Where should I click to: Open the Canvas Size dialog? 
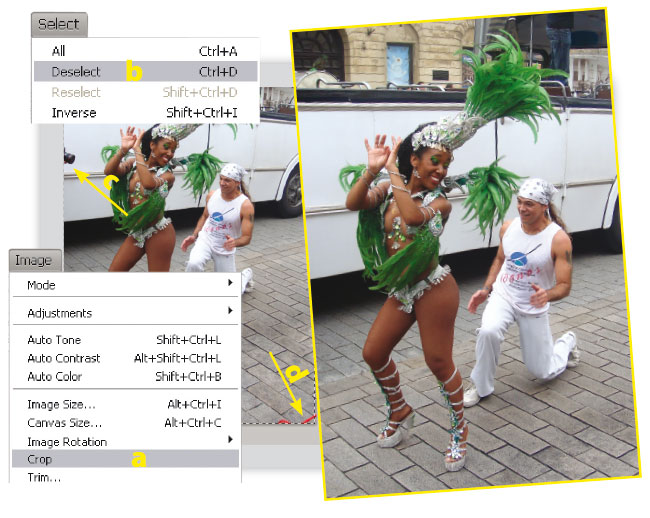point(65,422)
